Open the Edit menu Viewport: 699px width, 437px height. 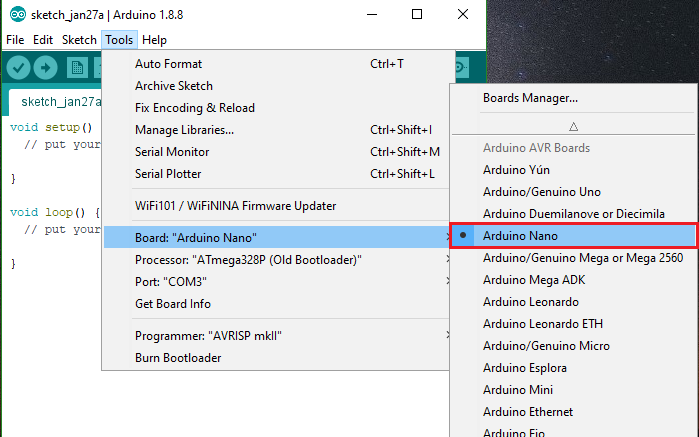[43, 40]
